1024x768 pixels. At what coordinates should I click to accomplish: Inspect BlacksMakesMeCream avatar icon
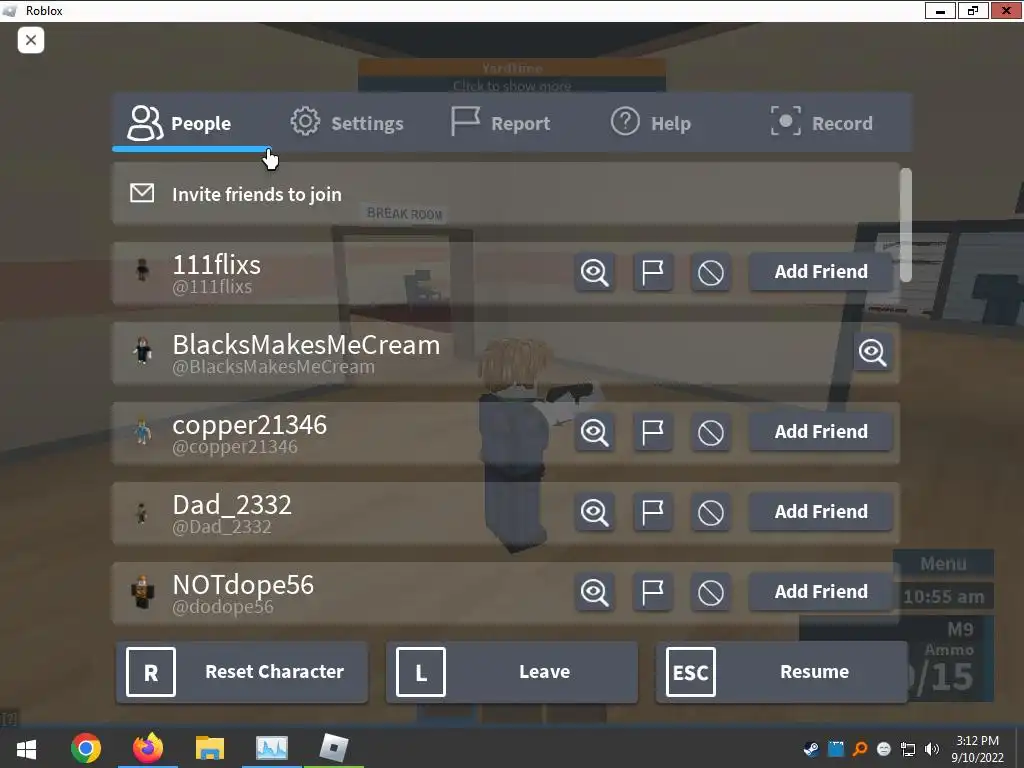tap(872, 352)
